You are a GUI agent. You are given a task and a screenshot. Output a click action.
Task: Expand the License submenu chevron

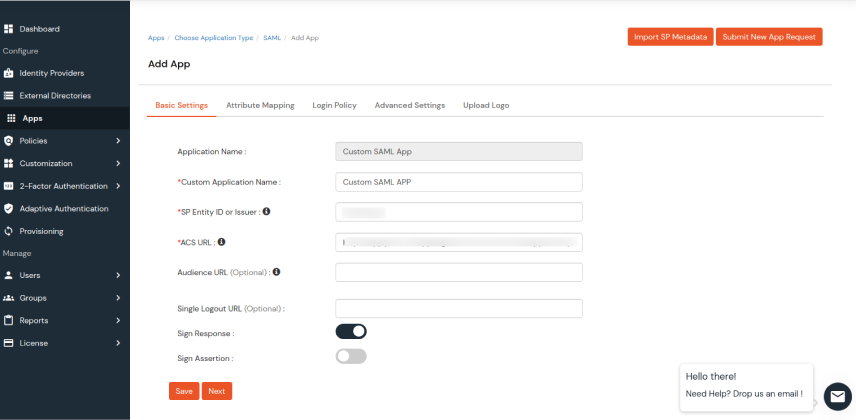(118, 343)
